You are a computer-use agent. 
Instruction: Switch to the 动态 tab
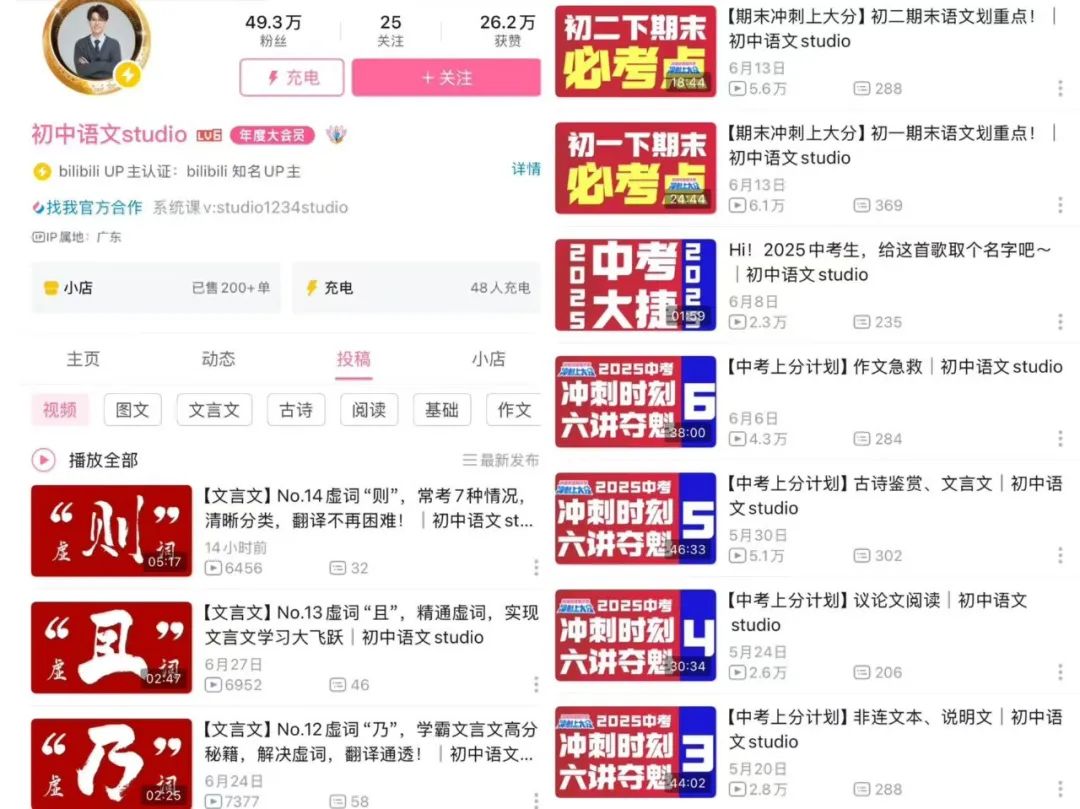pyautogui.click(x=218, y=359)
